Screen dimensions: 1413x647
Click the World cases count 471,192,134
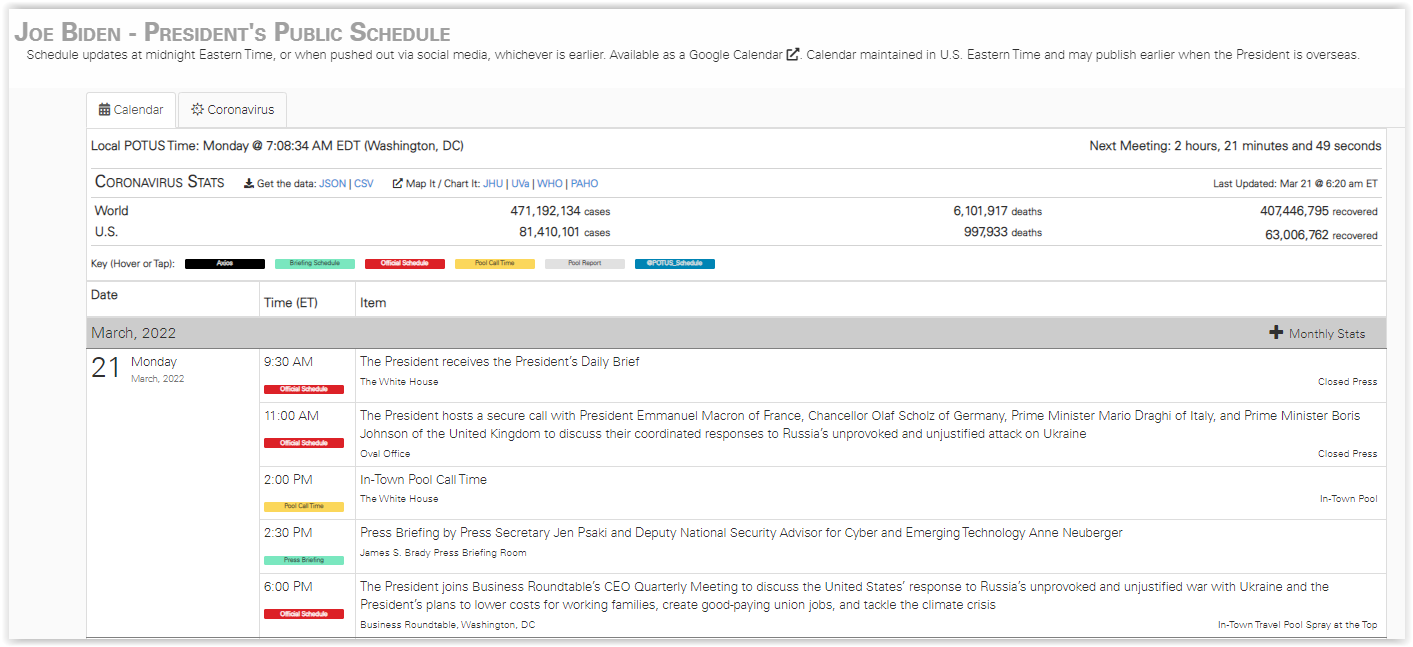pos(545,211)
